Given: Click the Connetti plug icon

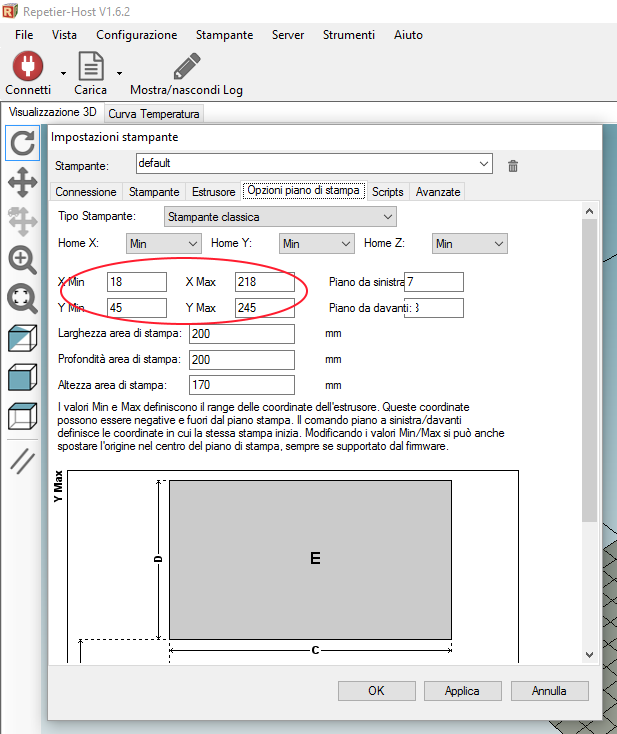Looking at the screenshot, I should click(x=27, y=67).
